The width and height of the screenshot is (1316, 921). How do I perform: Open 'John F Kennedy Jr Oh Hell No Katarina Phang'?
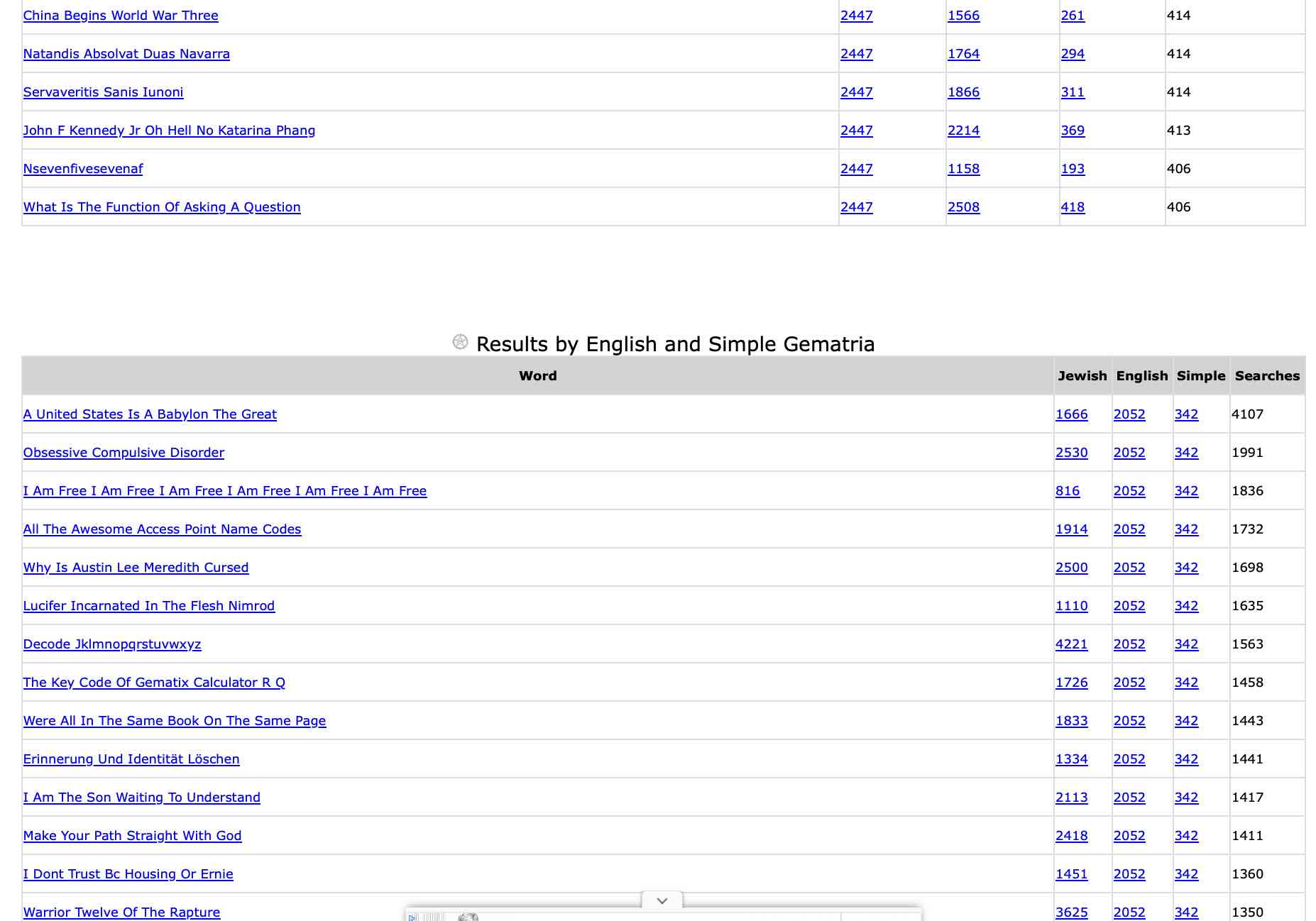tap(170, 131)
